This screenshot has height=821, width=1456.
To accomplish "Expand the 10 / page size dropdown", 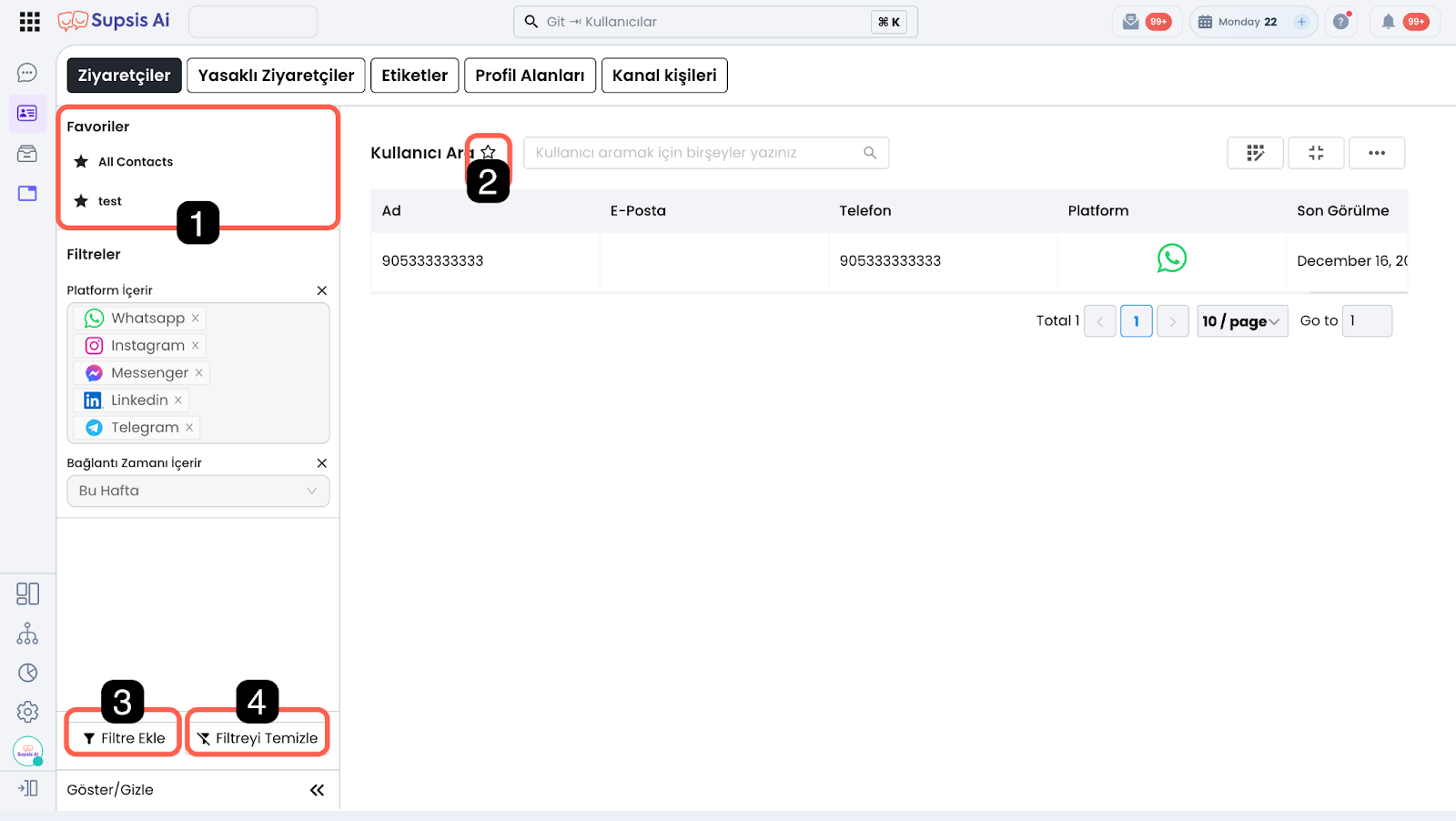I will 1241,321.
